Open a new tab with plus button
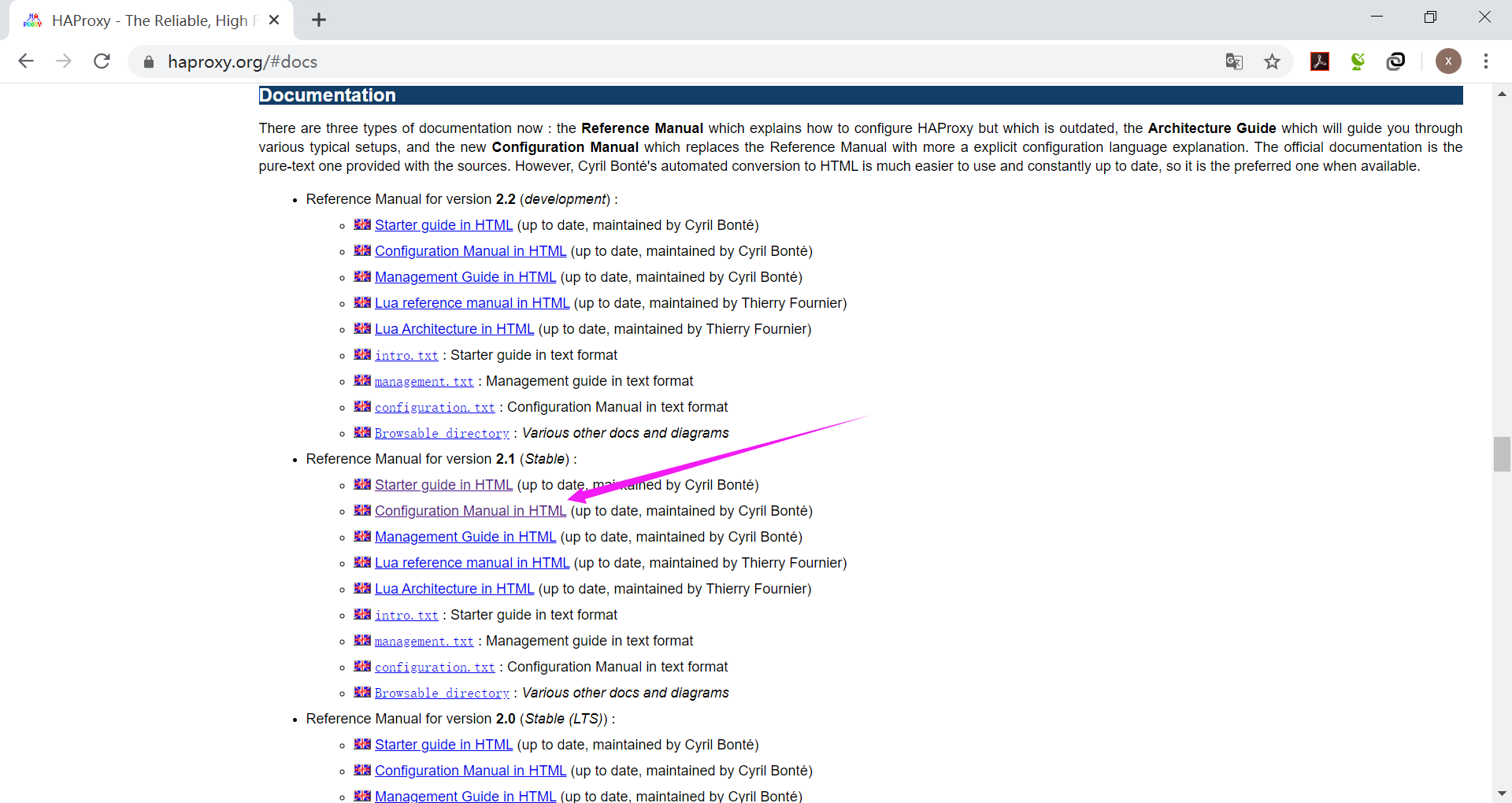1512x803 pixels. [319, 20]
